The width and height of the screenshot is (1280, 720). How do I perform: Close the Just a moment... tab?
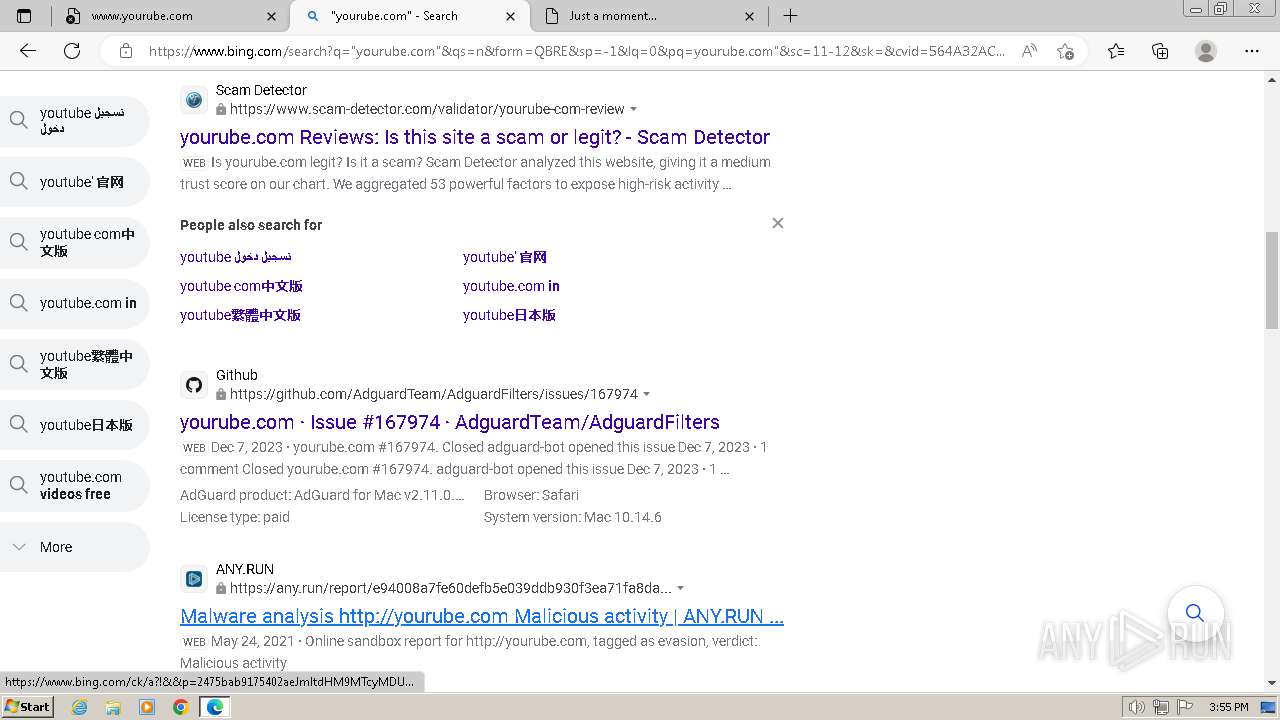[750, 16]
